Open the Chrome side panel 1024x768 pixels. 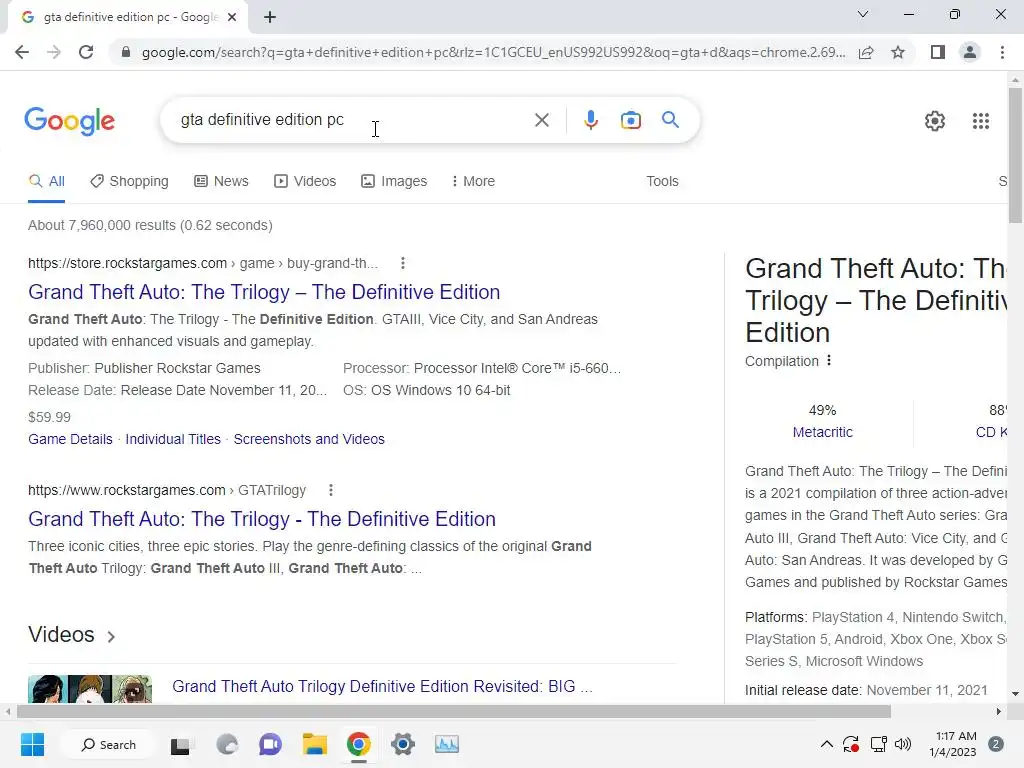[938, 52]
